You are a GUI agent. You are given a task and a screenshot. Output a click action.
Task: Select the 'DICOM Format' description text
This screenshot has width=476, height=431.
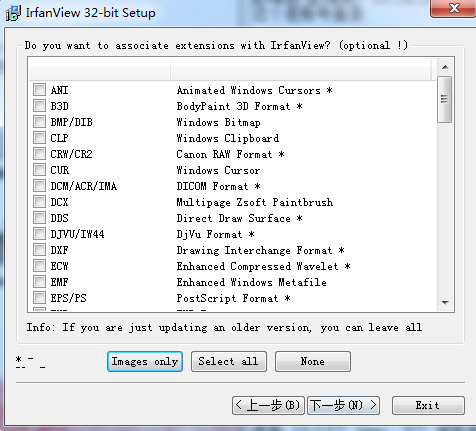point(218,186)
